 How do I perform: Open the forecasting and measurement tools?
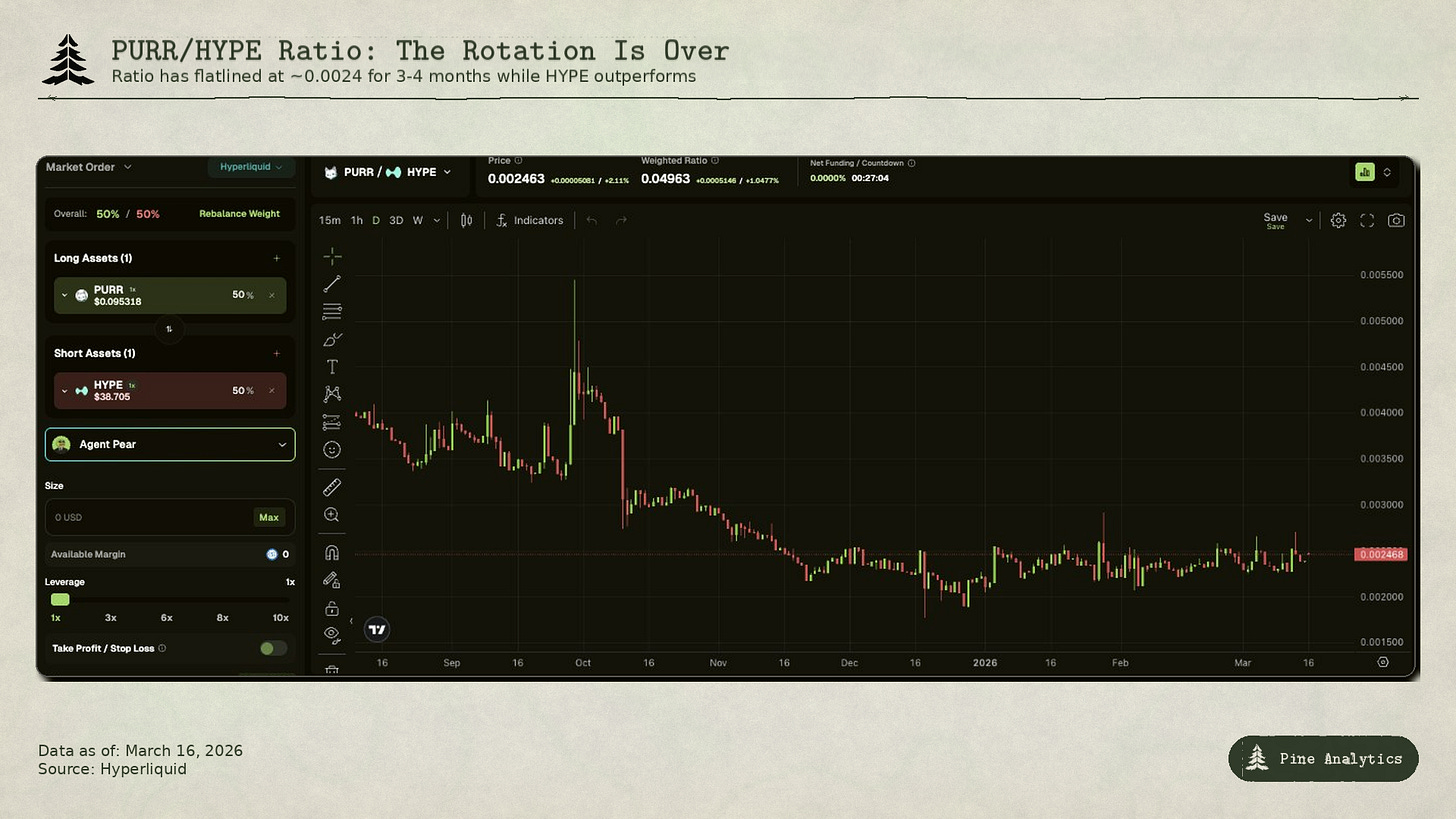[332, 422]
